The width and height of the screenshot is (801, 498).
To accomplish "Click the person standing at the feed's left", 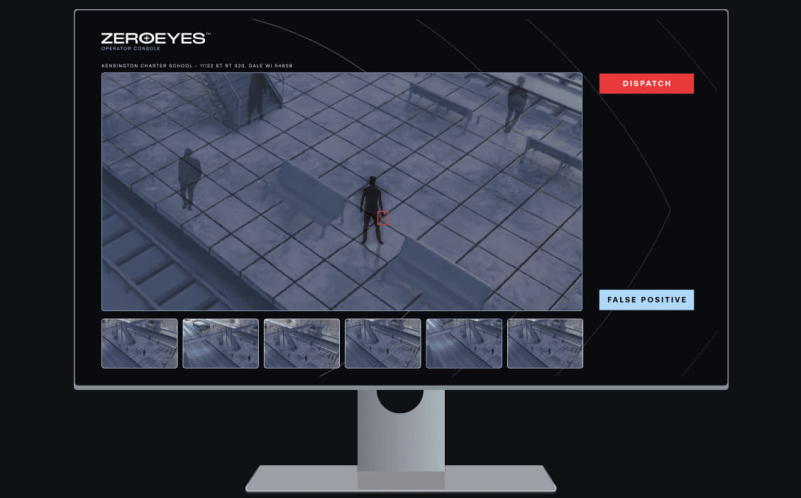I will 186,178.
